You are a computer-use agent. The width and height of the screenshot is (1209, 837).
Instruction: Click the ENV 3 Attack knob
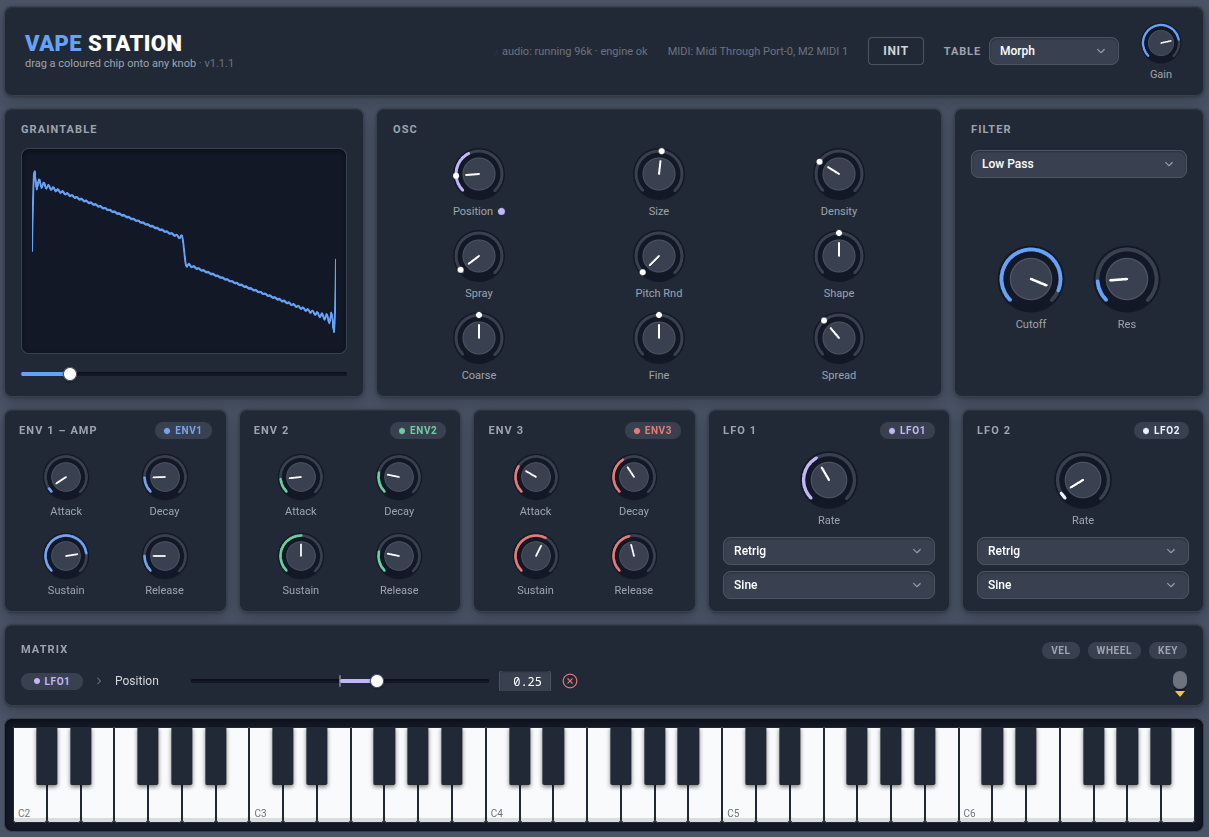coord(536,478)
